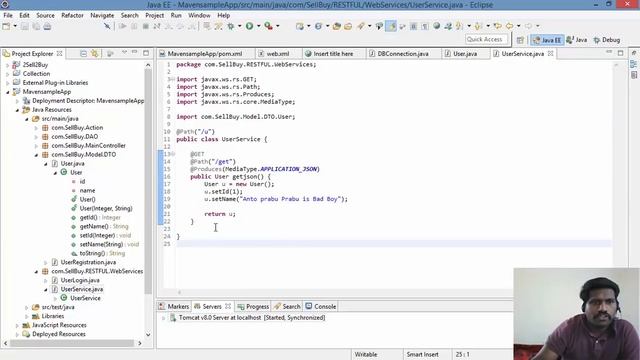Maximize the editor area
The height and width of the screenshot is (360, 640).
[620, 53]
